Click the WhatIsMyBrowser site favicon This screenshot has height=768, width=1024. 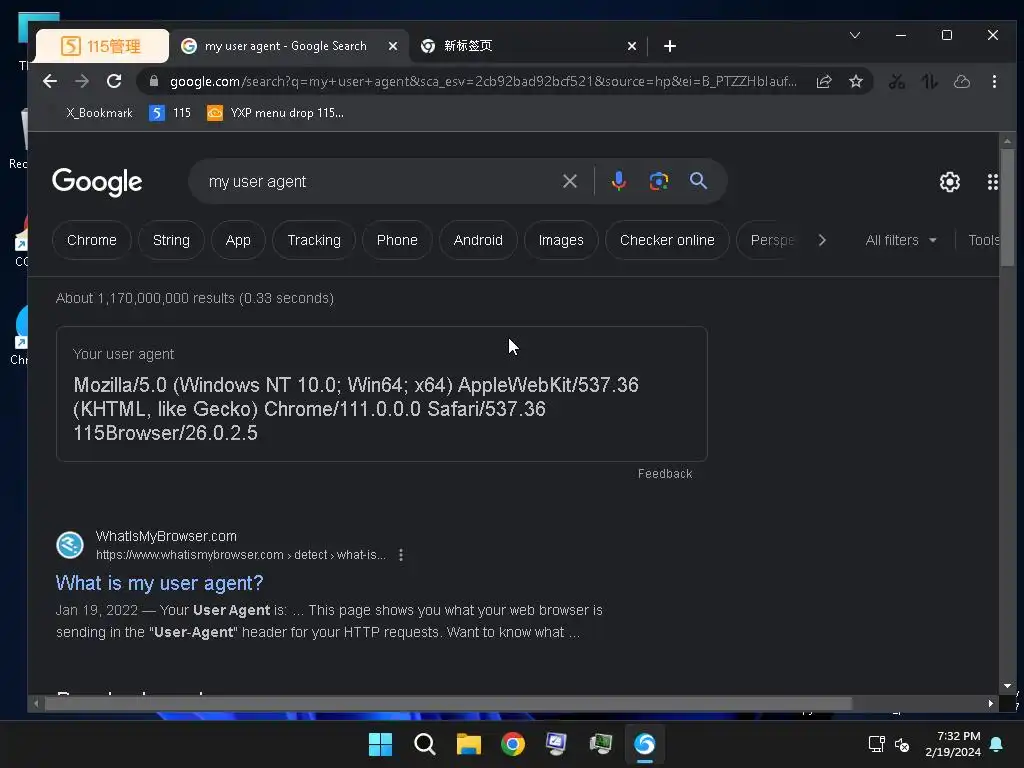click(70, 545)
